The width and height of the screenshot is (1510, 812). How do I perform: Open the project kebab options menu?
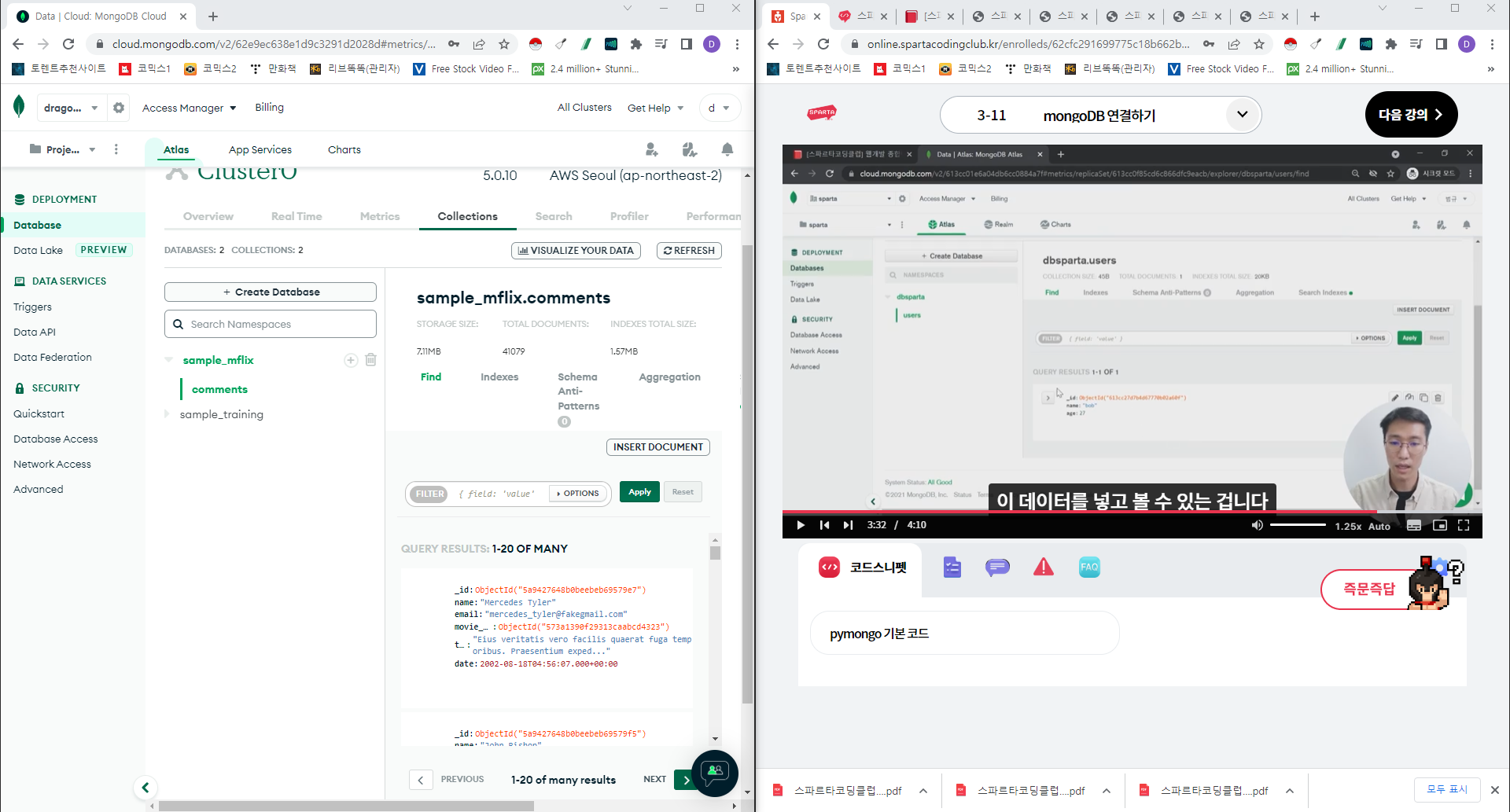click(116, 149)
